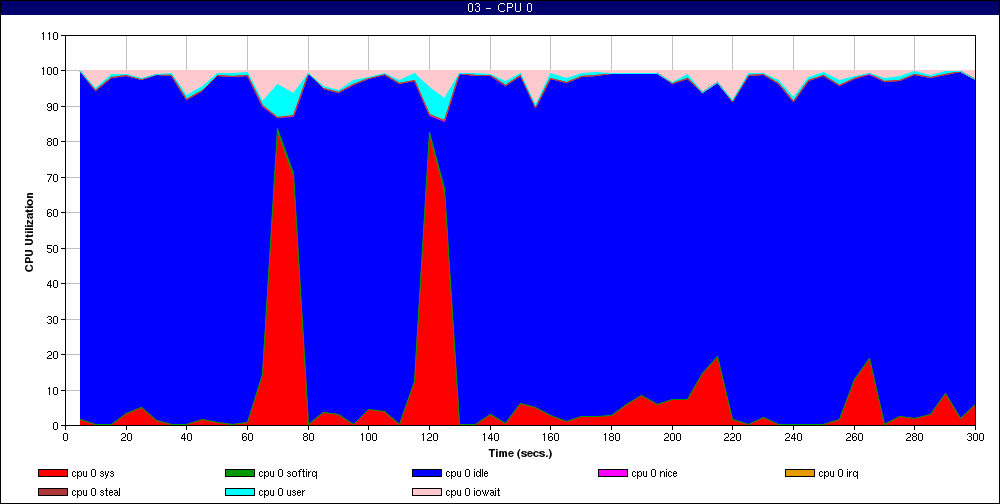Click the '03 - CPU 0' chart title
The height and width of the screenshot is (504, 1000).
coord(499,8)
